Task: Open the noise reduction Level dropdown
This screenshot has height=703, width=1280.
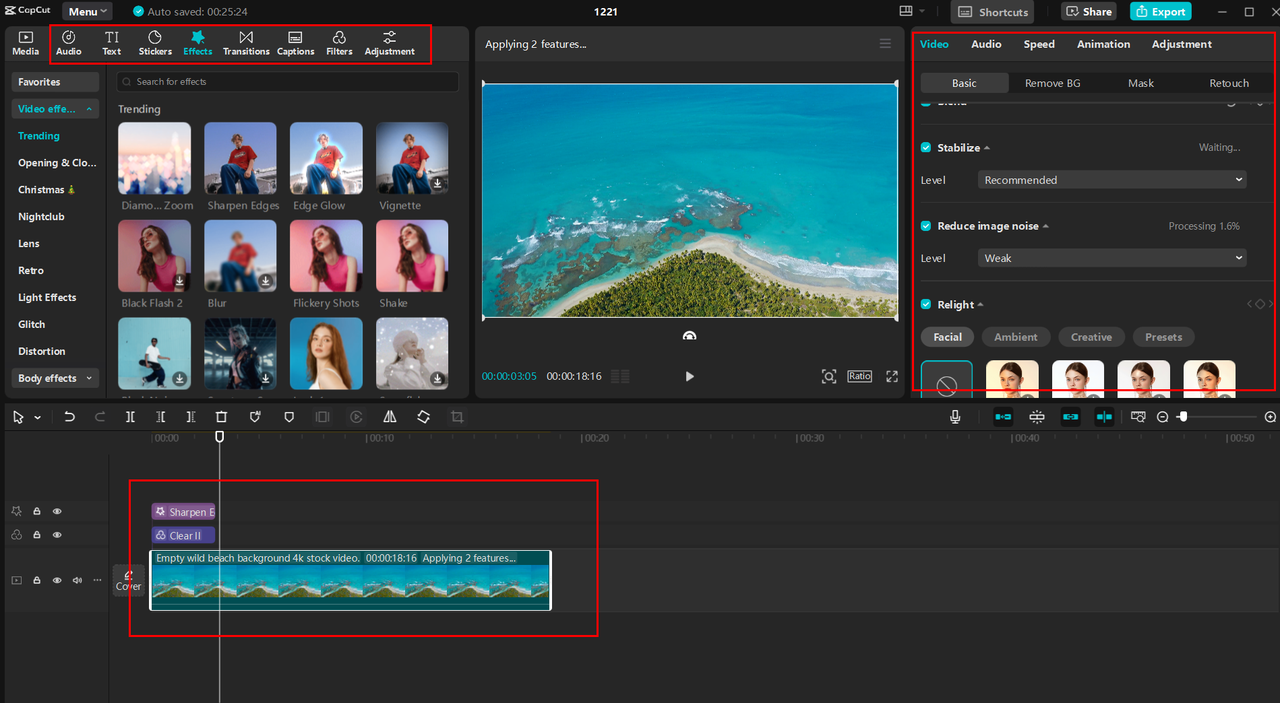Action: (x=1112, y=258)
